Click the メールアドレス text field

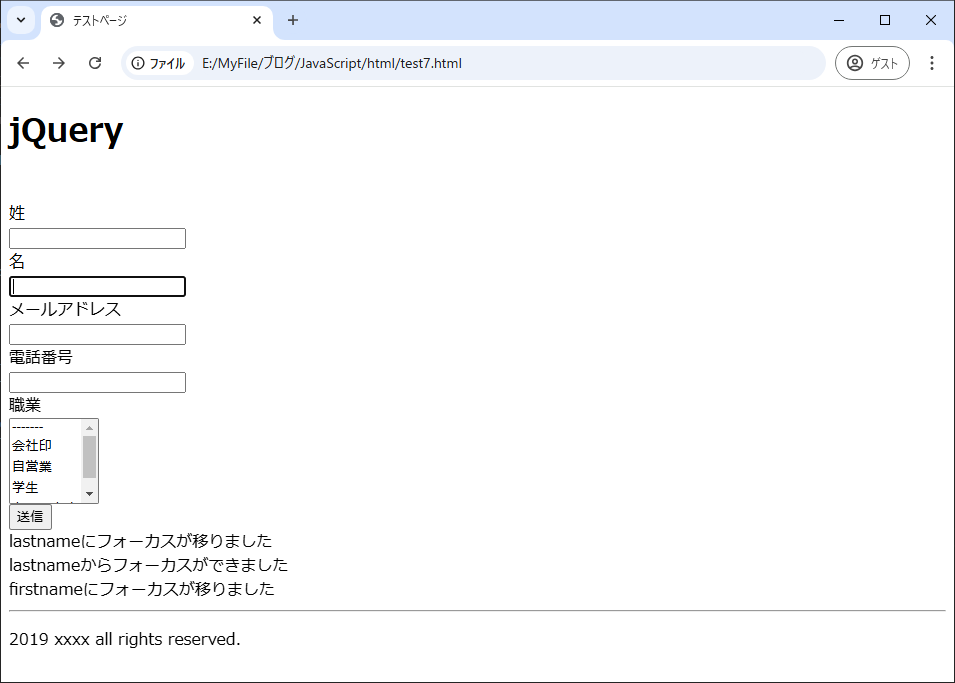(97, 334)
